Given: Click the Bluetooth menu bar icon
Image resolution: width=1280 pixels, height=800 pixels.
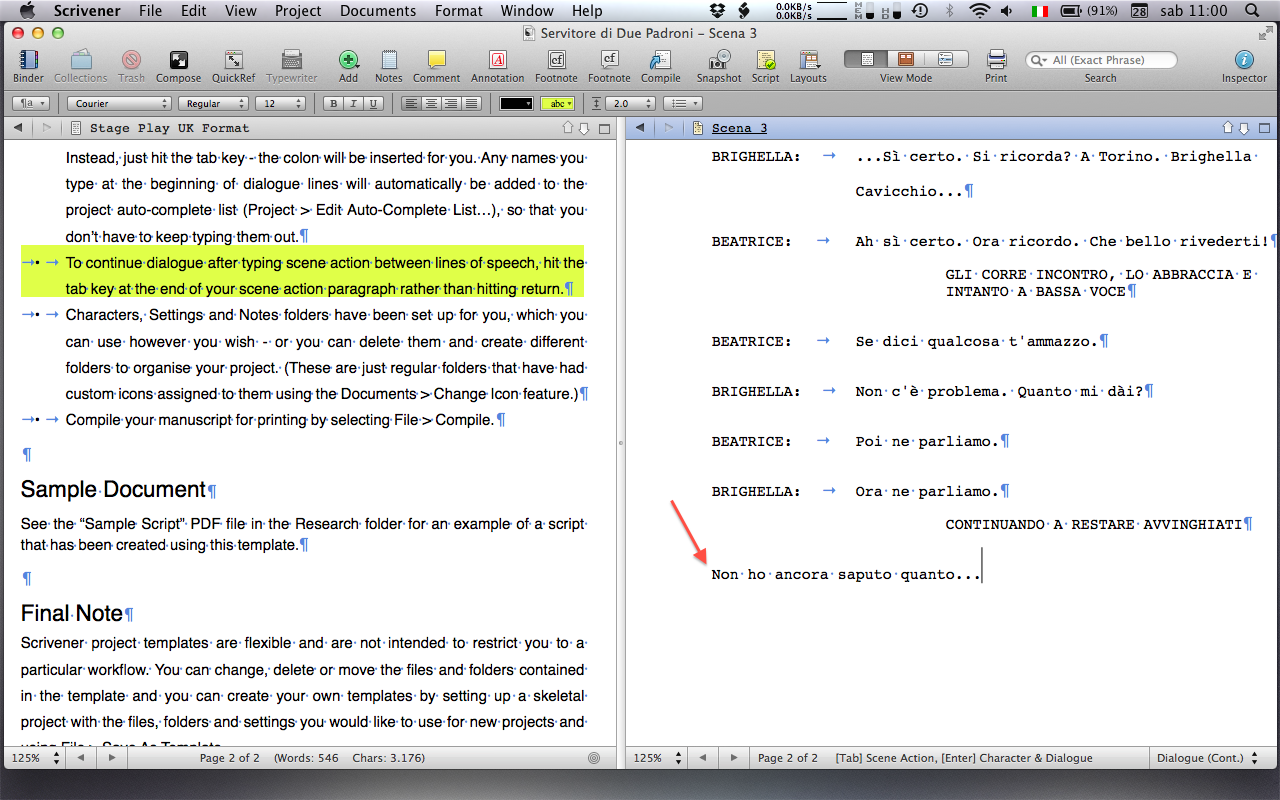Looking at the screenshot, I should tap(949, 11).
